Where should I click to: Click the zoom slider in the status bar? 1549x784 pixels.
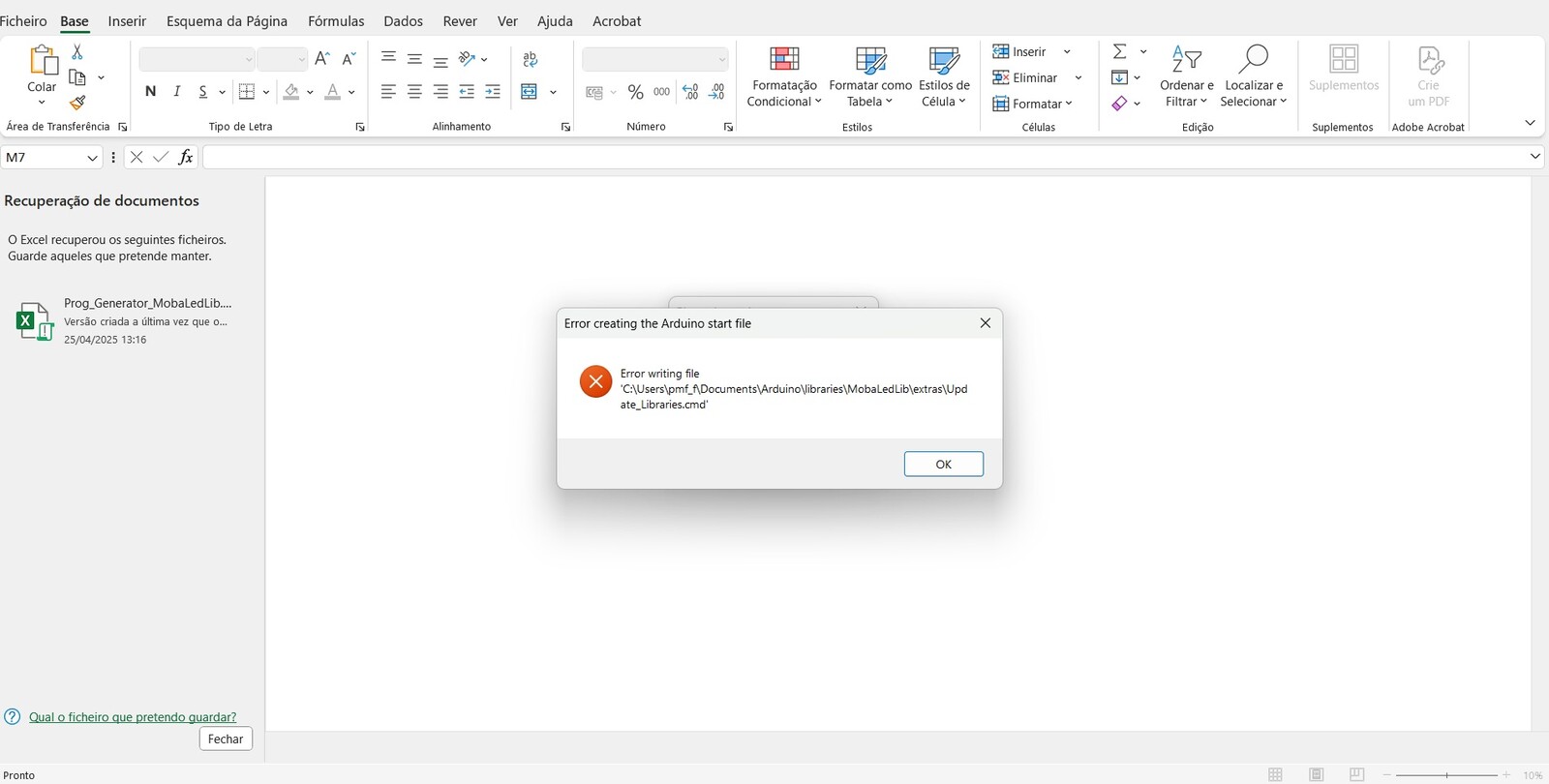click(1446, 775)
